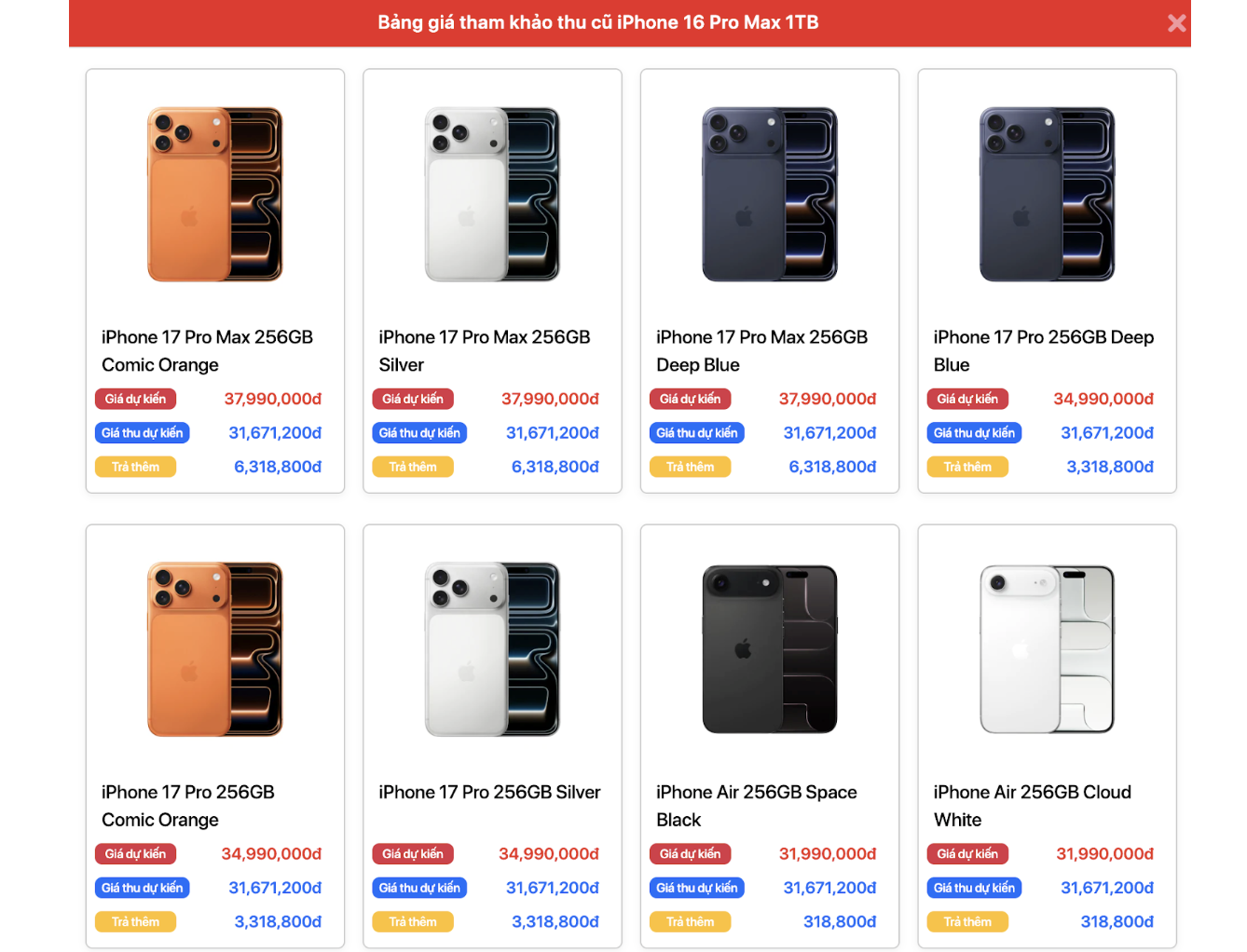
Task: Close the price banner with the X
Action: [x=1176, y=23]
